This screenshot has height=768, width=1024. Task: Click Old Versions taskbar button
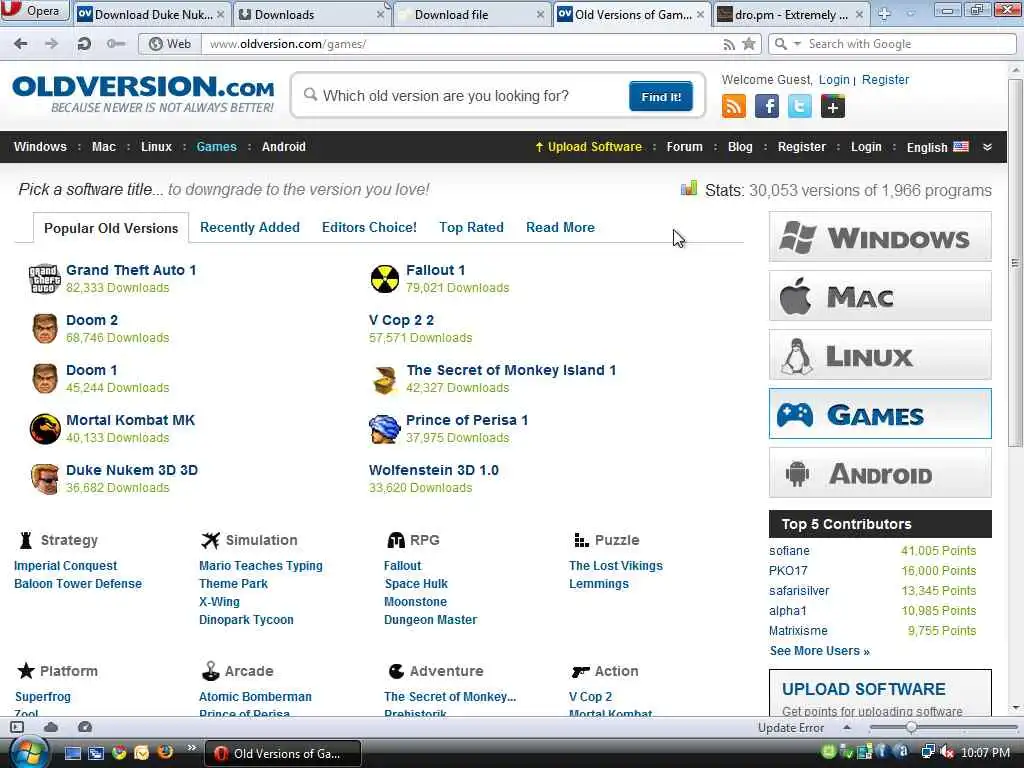[283, 753]
